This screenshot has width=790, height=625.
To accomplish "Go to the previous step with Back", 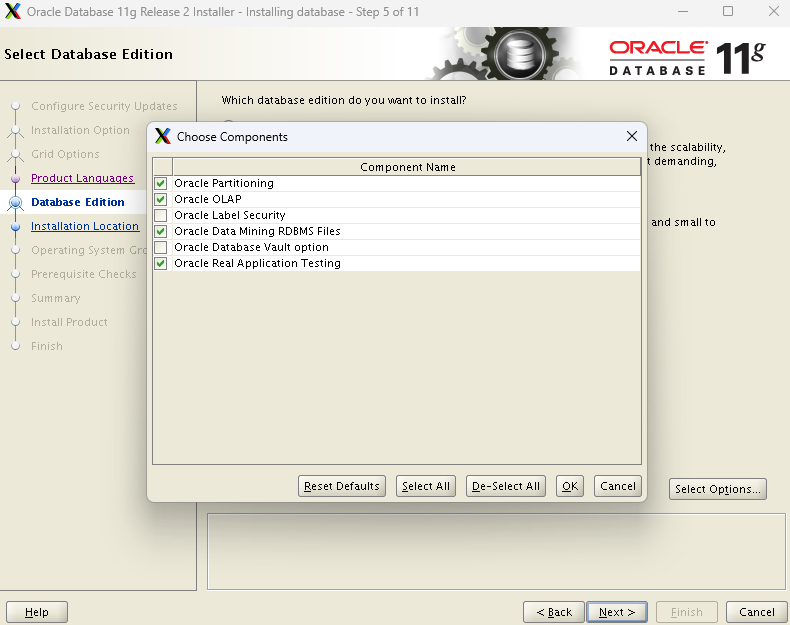I will 554,612.
